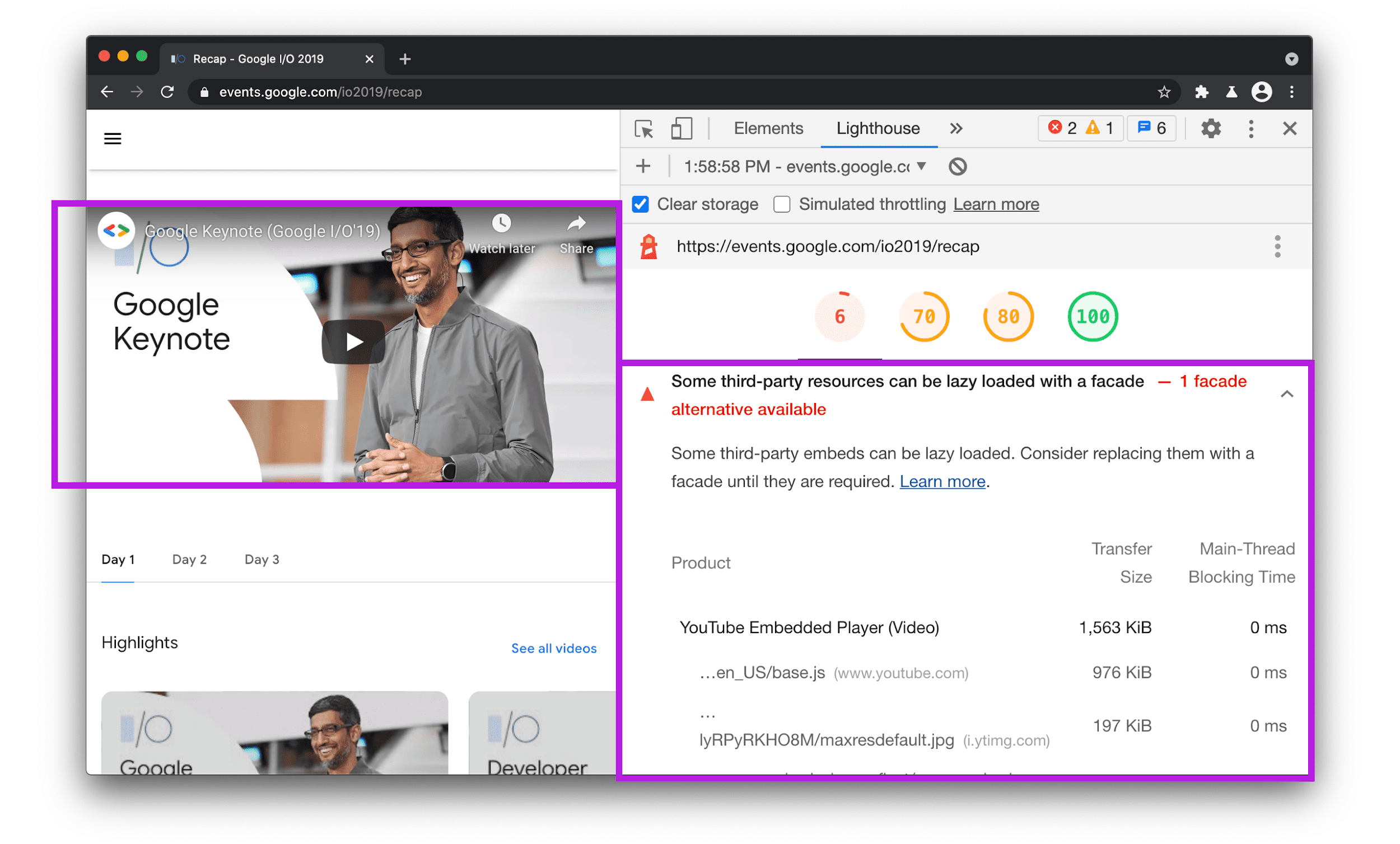Viewport: 1400px width, 844px height.
Task: Click the inspect element cursor icon
Action: (x=644, y=128)
